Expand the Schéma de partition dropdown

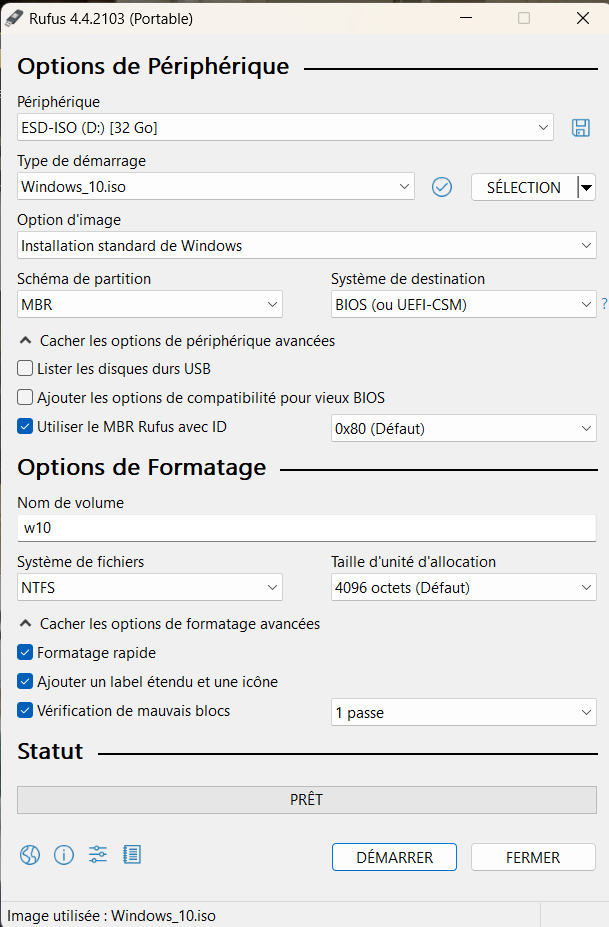pyautogui.click(x=150, y=304)
